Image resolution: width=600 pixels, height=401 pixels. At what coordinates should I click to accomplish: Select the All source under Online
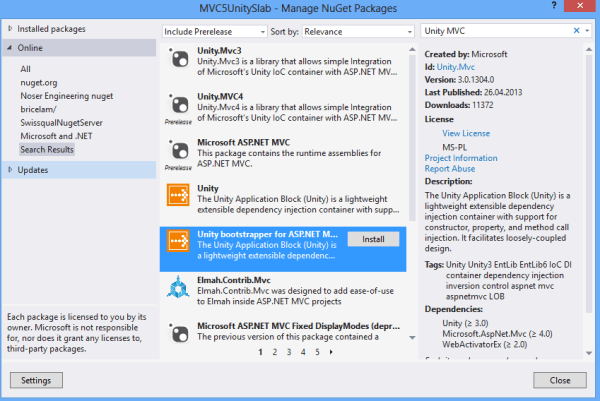pos(25,69)
